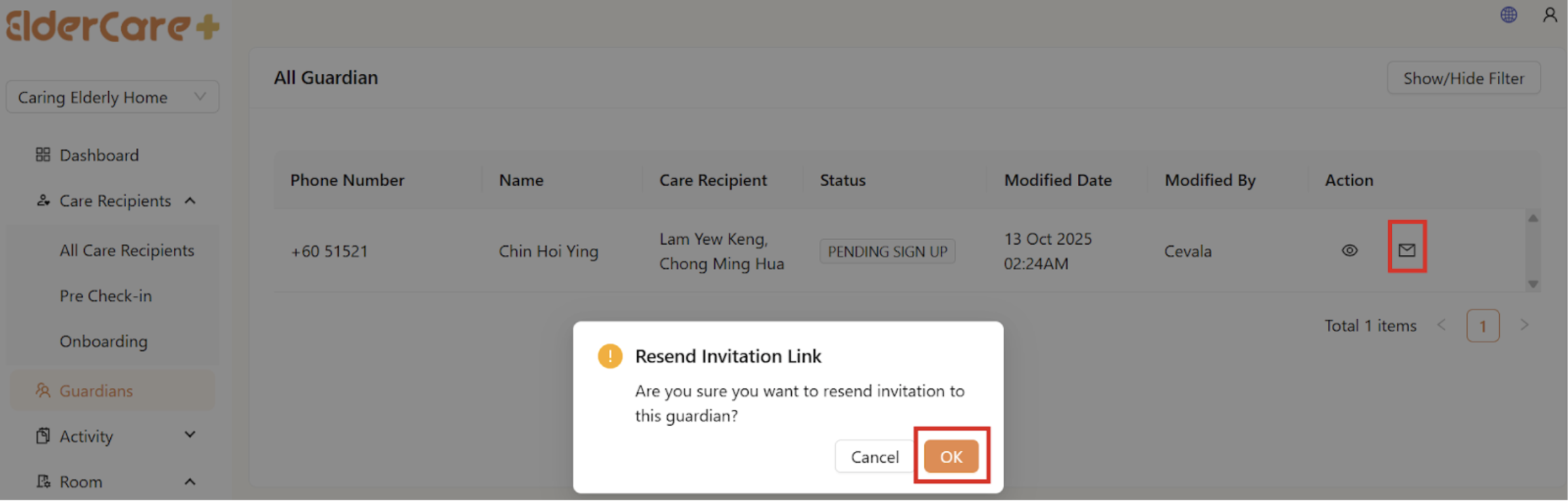Click the resend invitation mail icon
Image resolution: width=1568 pixels, height=501 pixels.
1407,249
